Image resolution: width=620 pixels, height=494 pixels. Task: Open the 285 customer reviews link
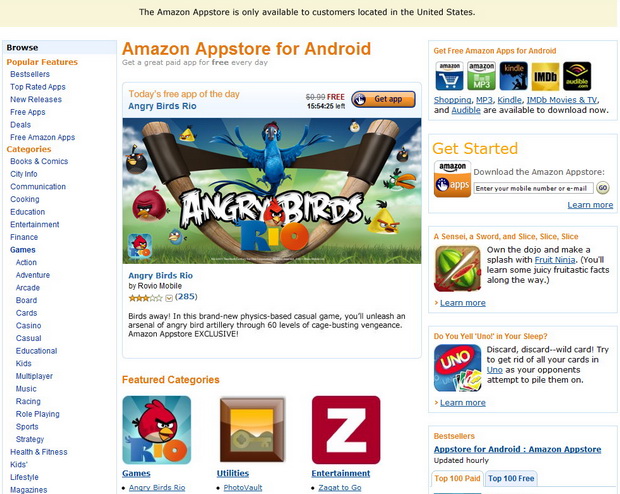186,297
